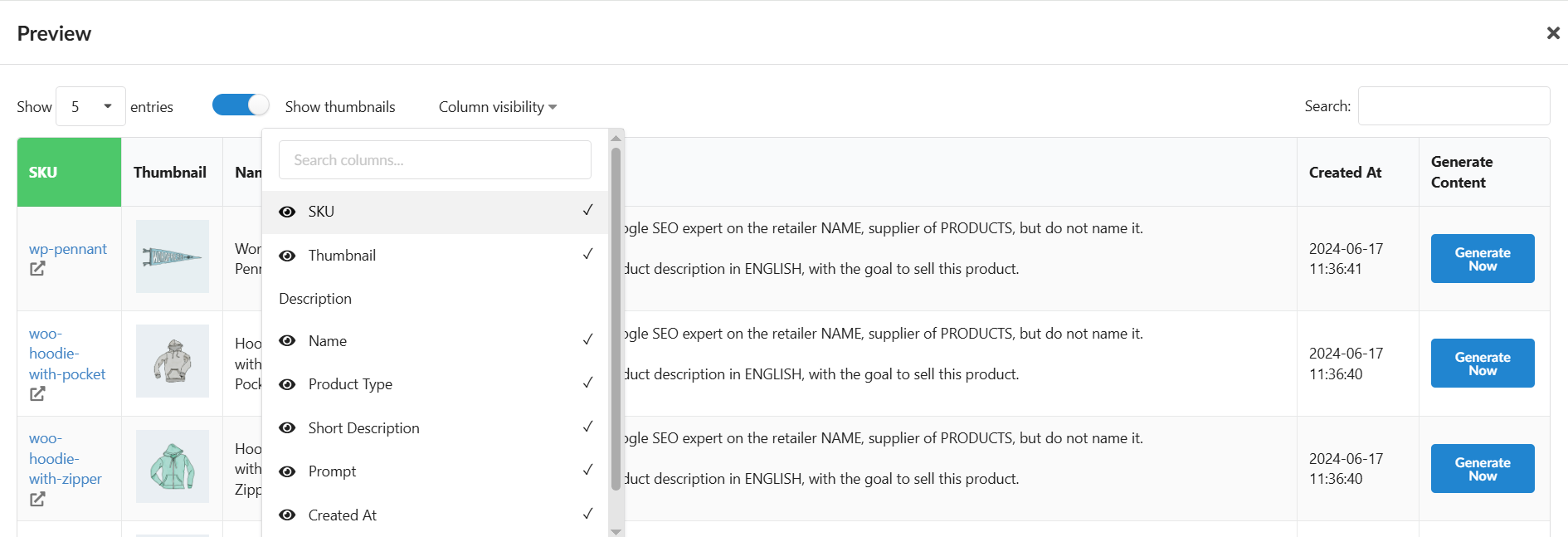1568x537 pixels.
Task: Click the pennant product thumbnail
Action: tap(173, 256)
